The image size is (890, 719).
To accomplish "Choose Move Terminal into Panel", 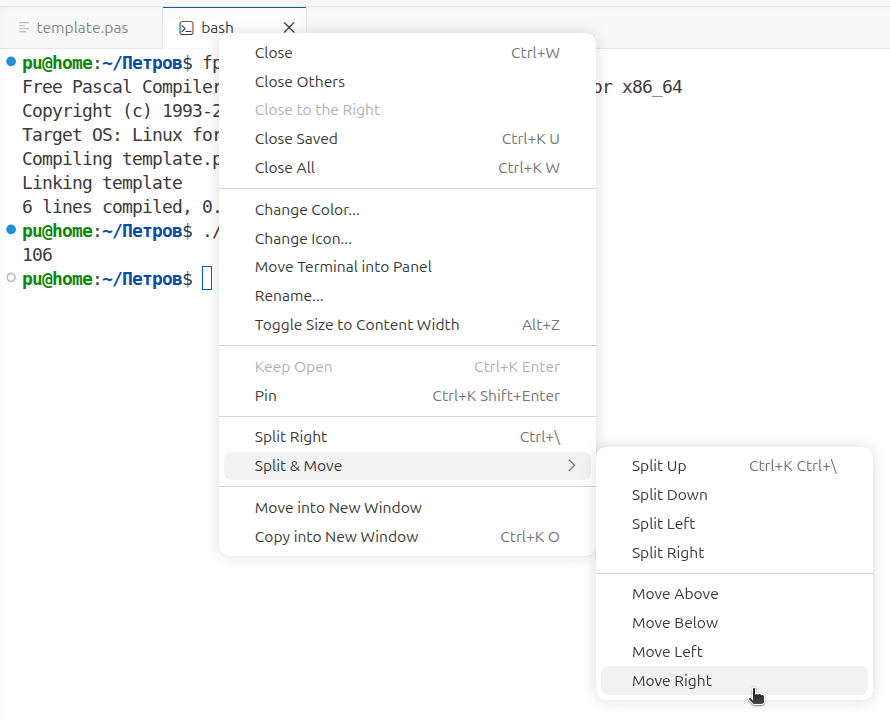I will tap(343, 267).
